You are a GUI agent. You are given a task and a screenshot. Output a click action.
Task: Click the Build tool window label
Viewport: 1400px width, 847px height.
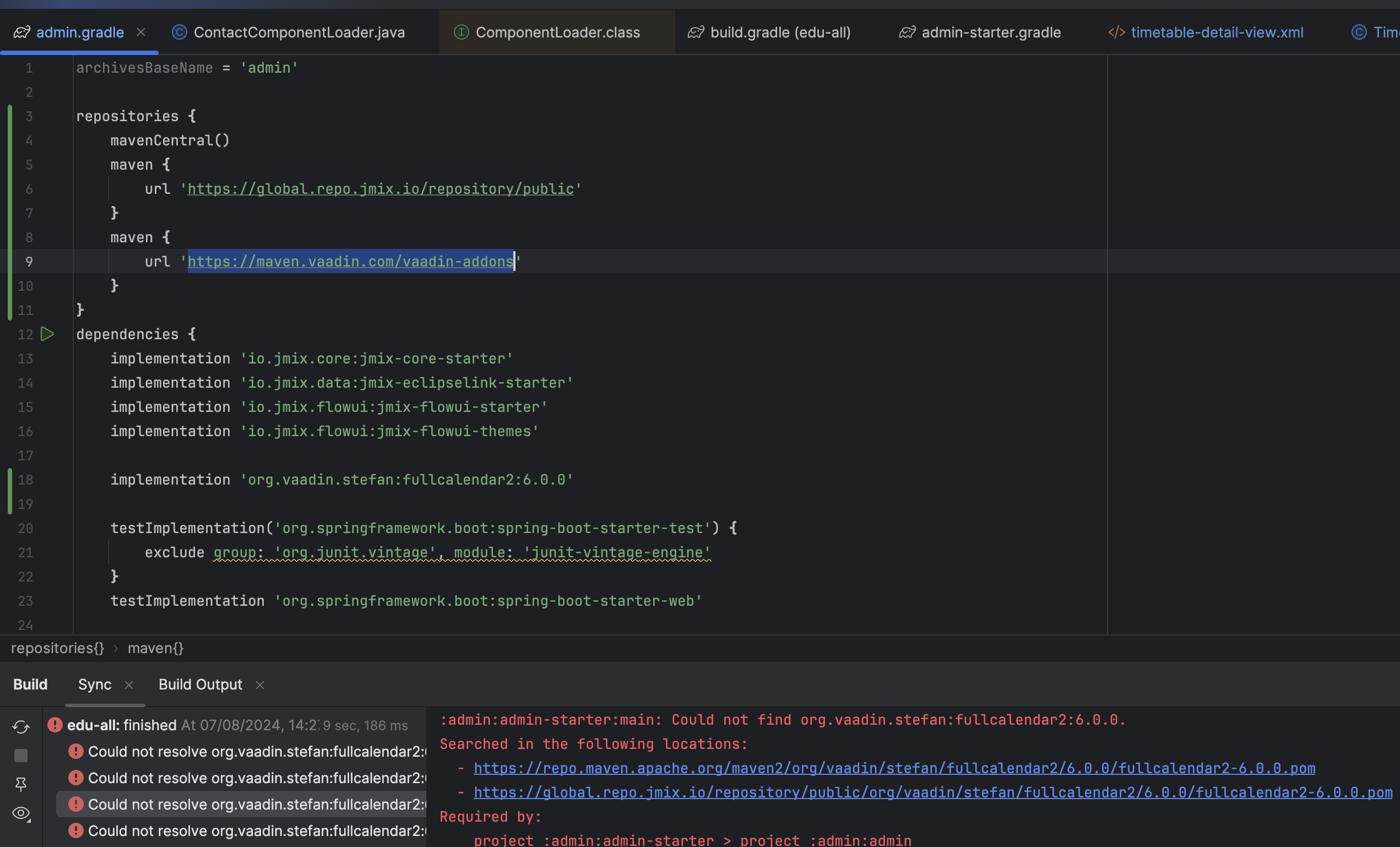[x=30, y=685]
